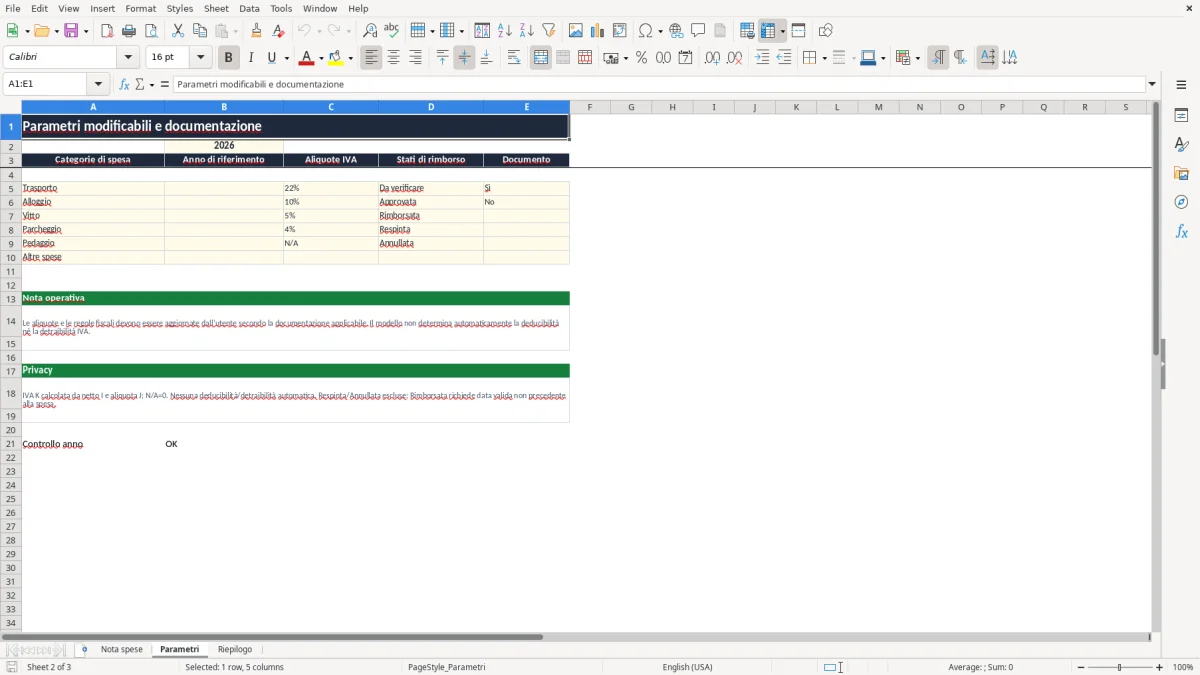The height and width of the screenshot is (675, 1200).
Task: Toggle Align Left
Action: pyautogui.click(x=371, y=58)
